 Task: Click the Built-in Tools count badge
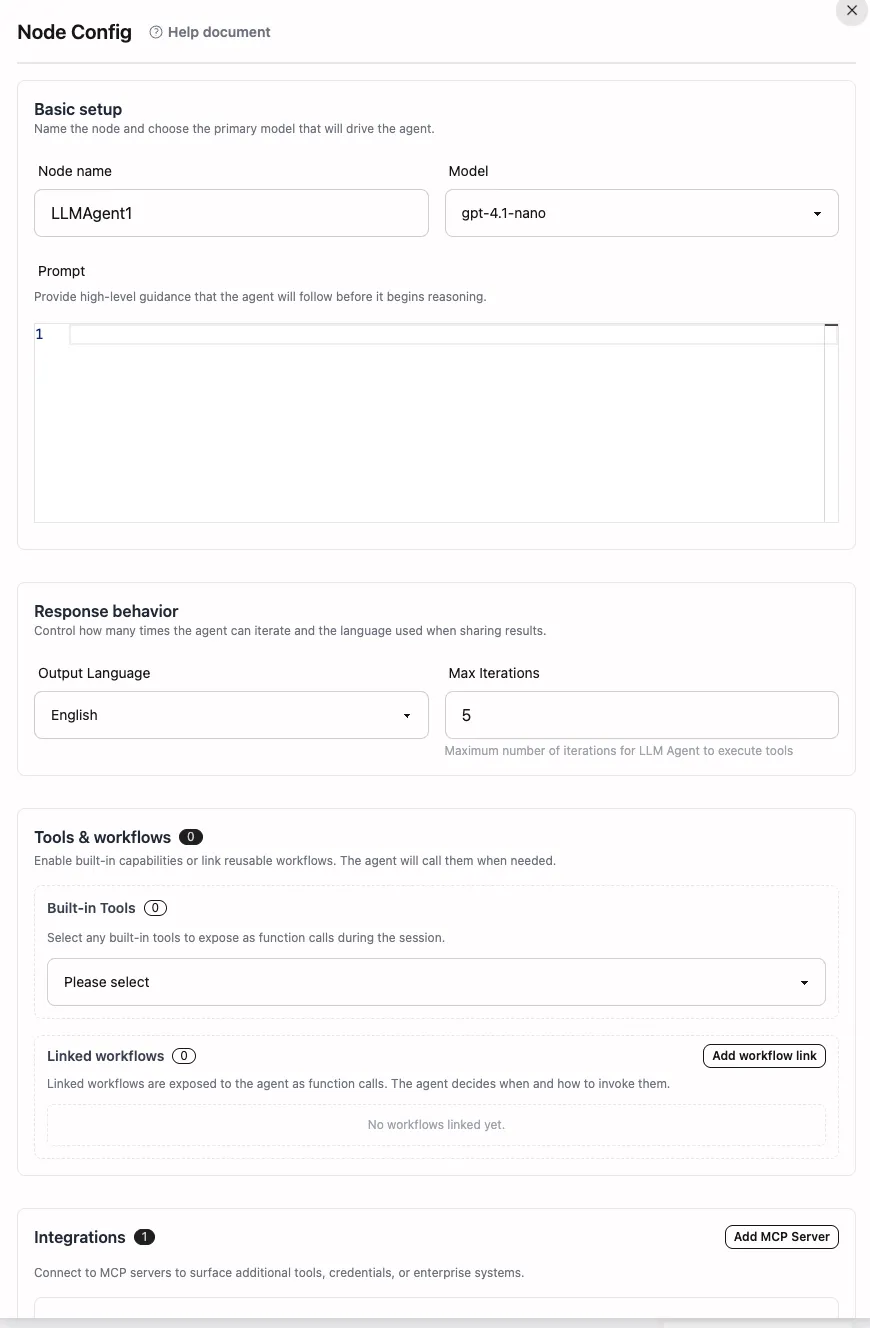[x=155, y=908]
